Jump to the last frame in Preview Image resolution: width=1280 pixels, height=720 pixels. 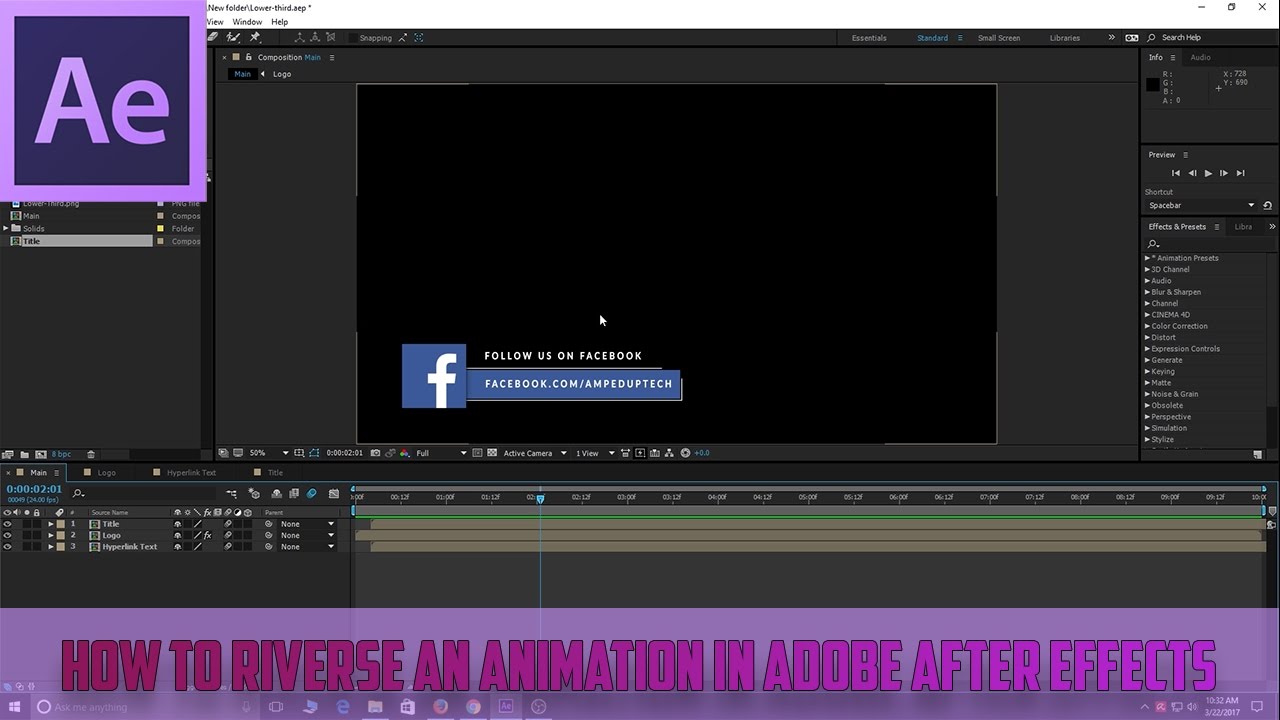(x=1241, y=173)
